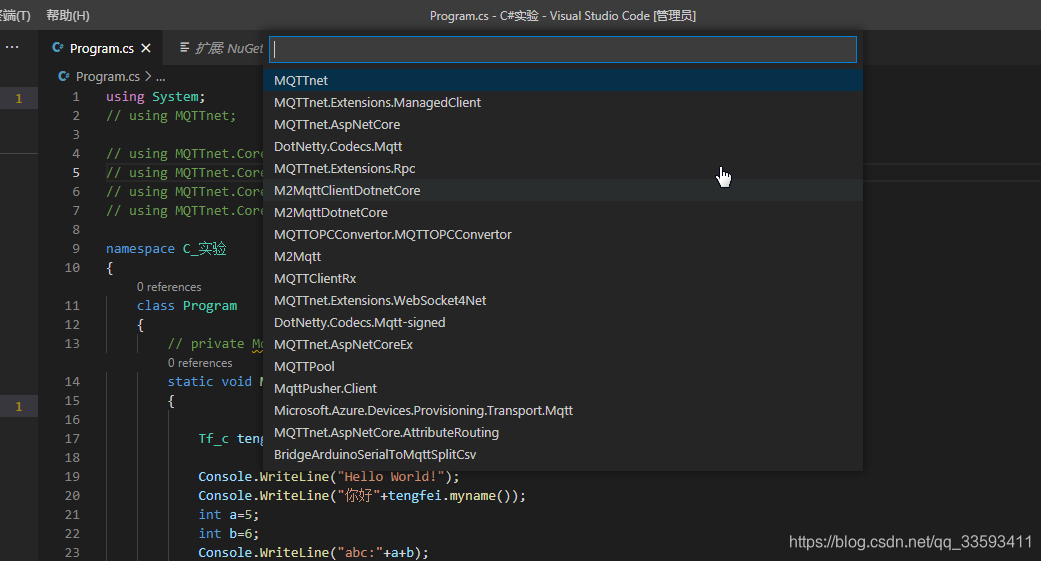
Task: Choose BridgeArduinoSerialToMqttSplitCsv package
Action: tap(563, 454)
